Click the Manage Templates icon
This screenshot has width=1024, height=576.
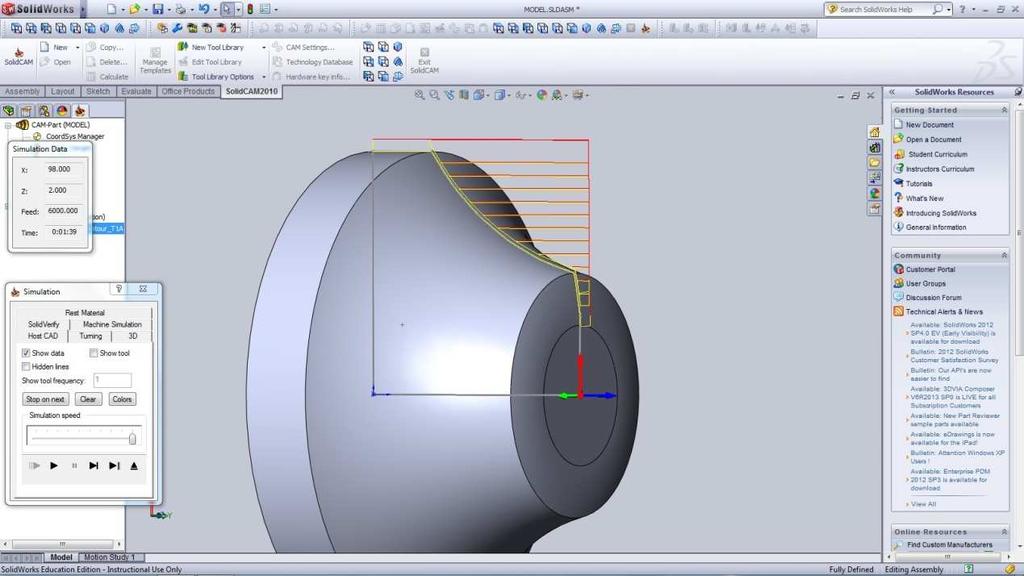155,52
